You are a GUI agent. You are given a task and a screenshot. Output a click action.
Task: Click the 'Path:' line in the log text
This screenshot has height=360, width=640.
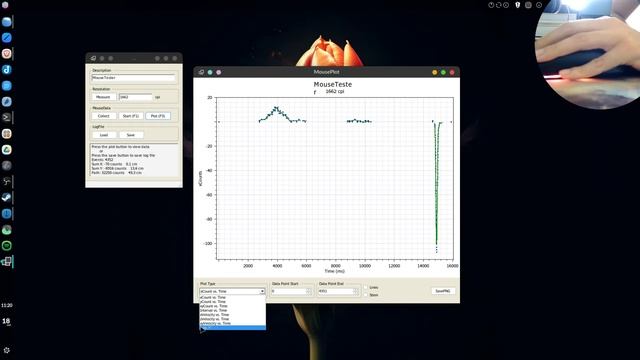click(117, 173)
